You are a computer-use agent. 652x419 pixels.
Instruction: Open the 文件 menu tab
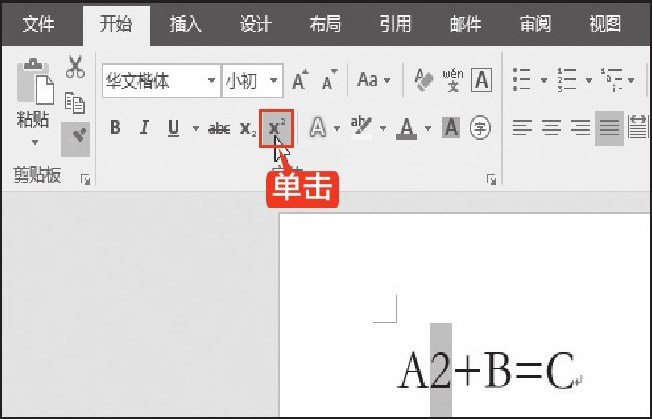point(38,24)
